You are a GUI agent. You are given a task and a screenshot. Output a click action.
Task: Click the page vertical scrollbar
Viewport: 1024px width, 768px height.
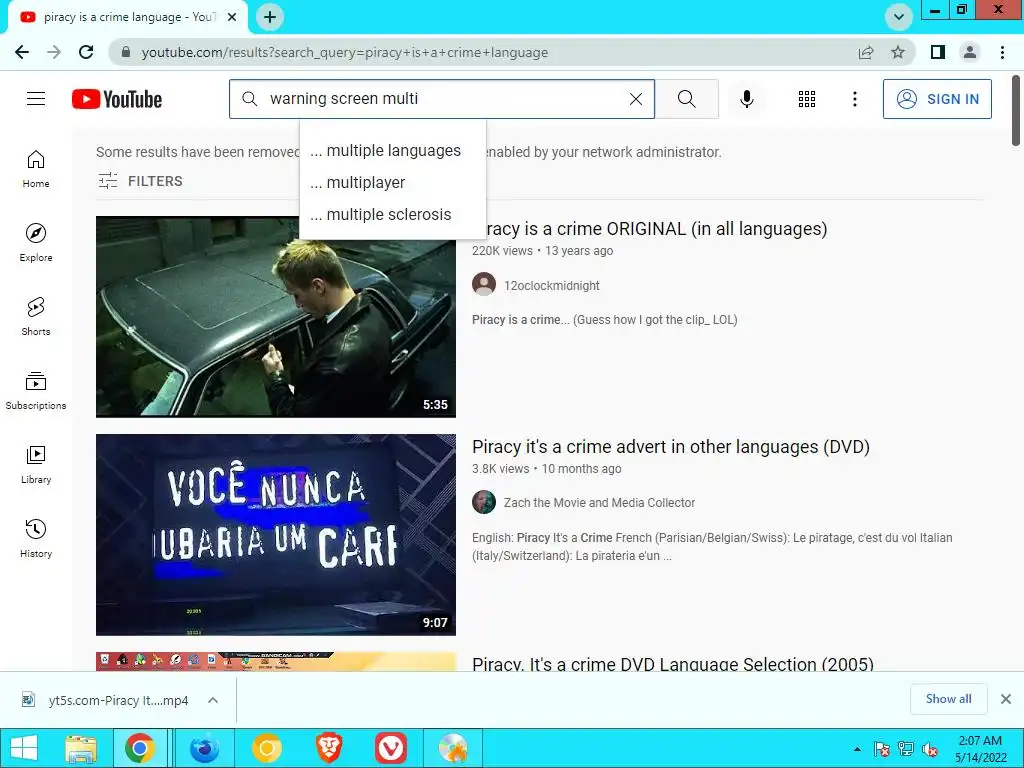click(1016, 111)
